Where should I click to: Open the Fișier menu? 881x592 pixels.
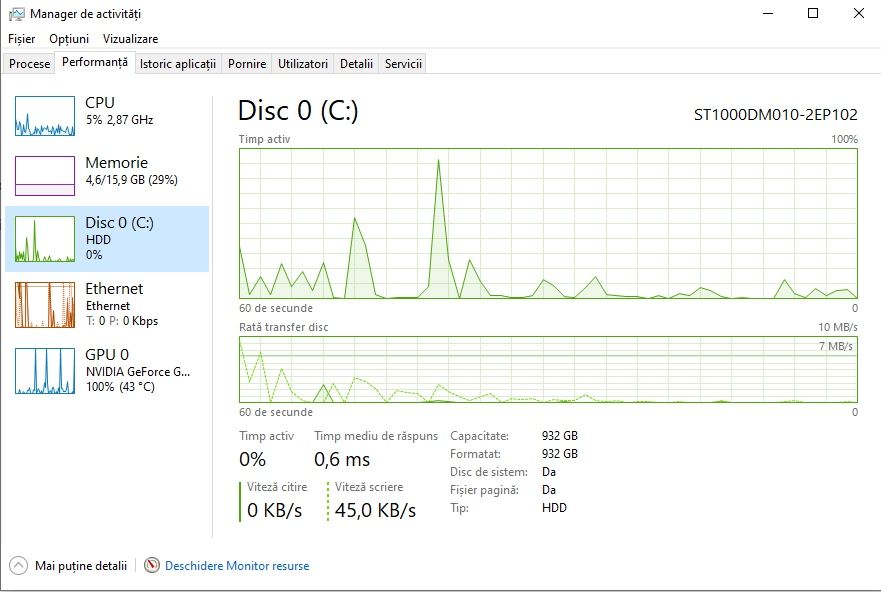(21, 39)
